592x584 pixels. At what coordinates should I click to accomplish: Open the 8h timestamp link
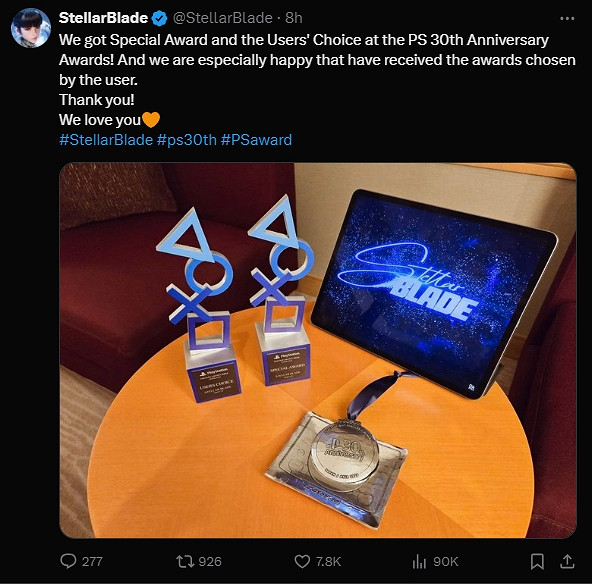pos(294,18)
